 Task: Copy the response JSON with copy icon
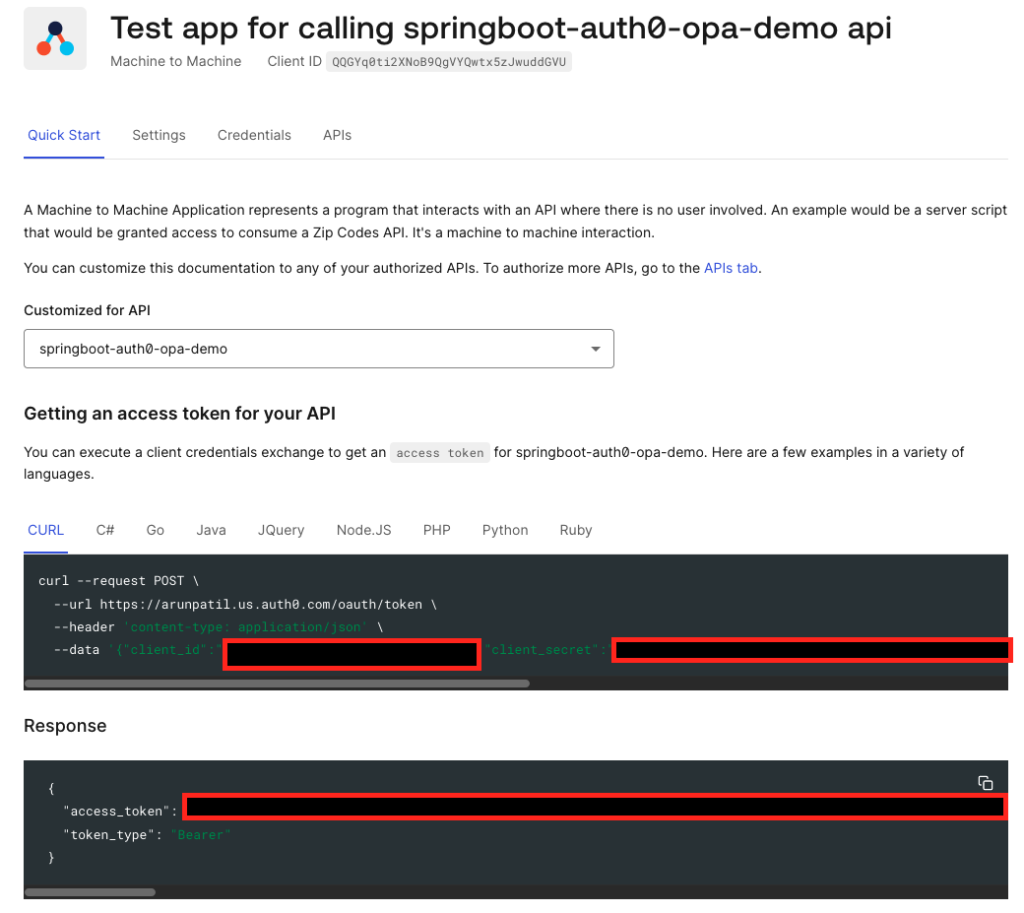[x=985, y=783]
